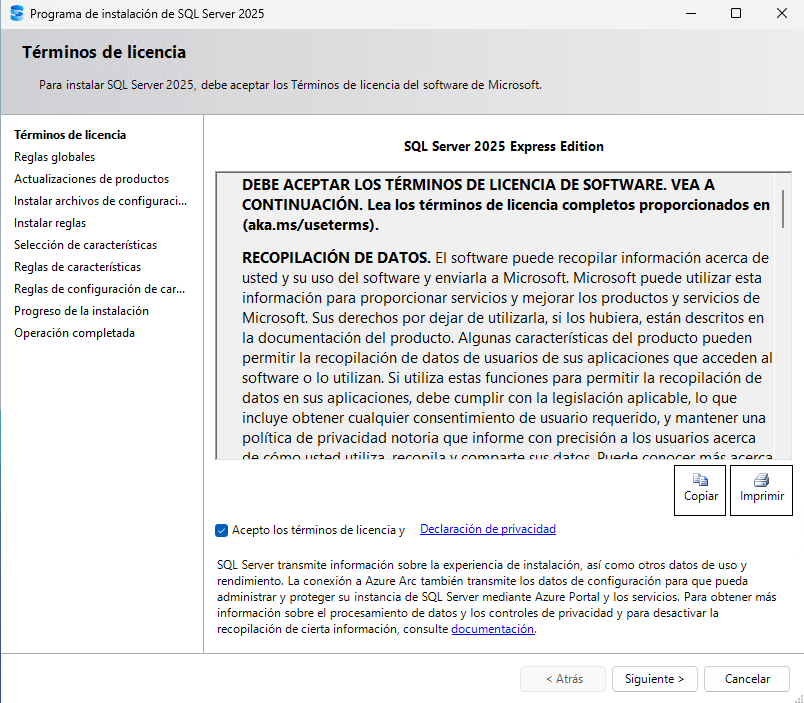Select Reglas de configuración de car... step

99,289
